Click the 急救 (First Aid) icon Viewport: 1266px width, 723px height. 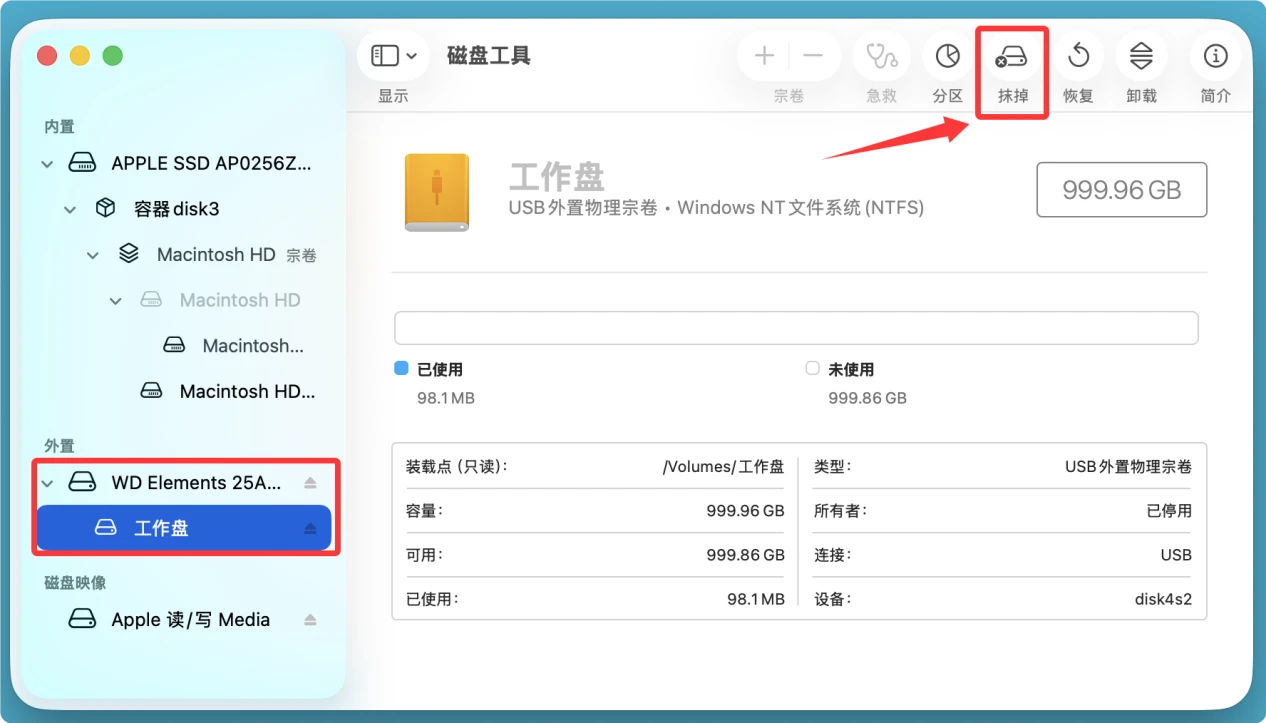(881, 56)
